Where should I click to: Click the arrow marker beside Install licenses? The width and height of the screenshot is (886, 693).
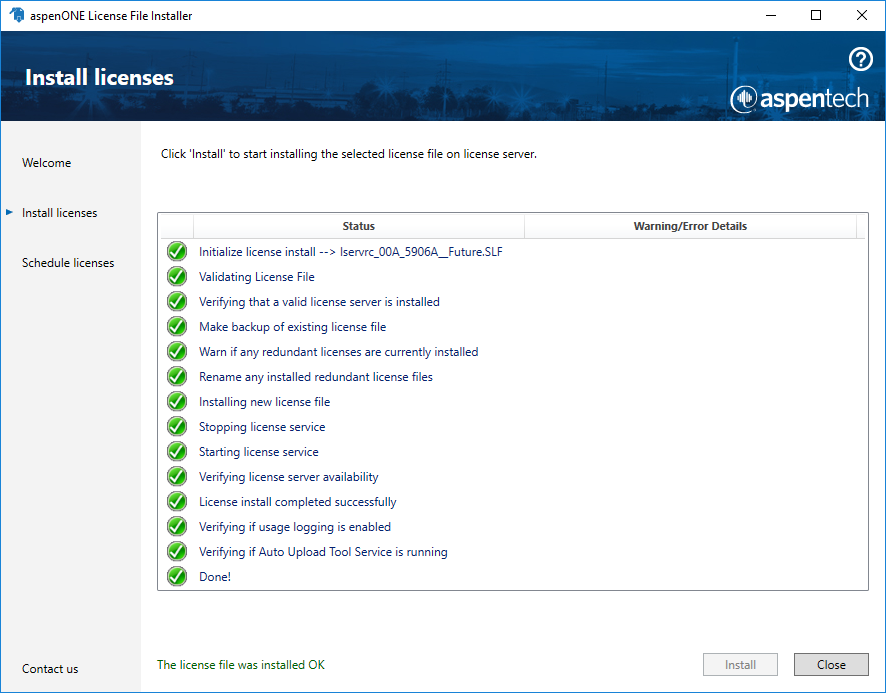(x=11, y=212)
